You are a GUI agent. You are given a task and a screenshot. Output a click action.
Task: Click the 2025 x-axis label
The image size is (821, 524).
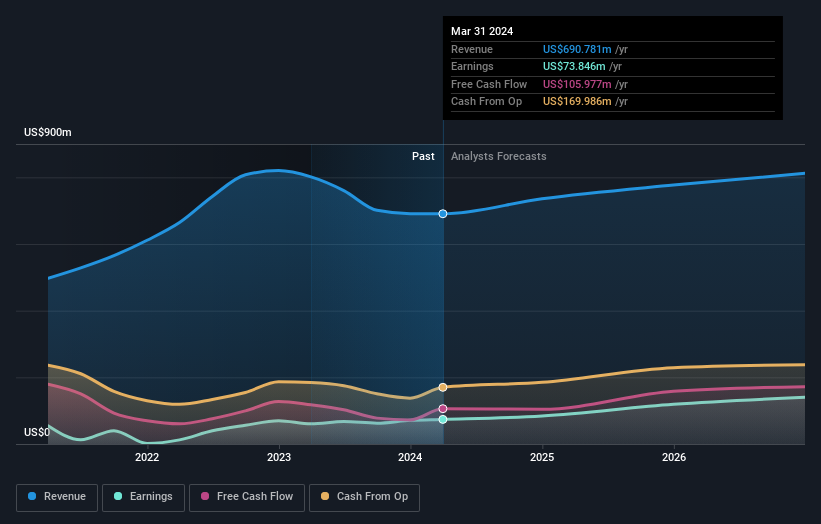coord(542,458)
